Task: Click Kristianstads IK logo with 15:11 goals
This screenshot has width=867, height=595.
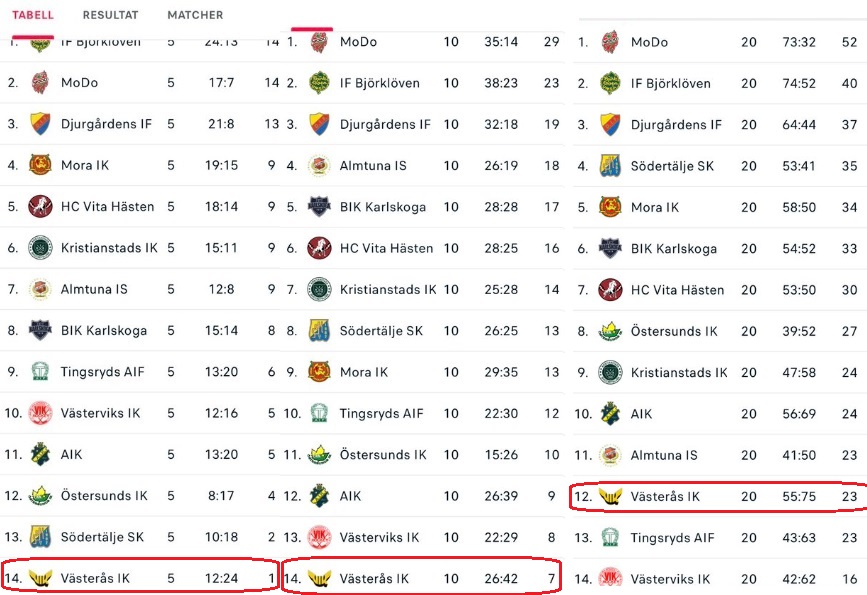Action: tap(40, 248)
